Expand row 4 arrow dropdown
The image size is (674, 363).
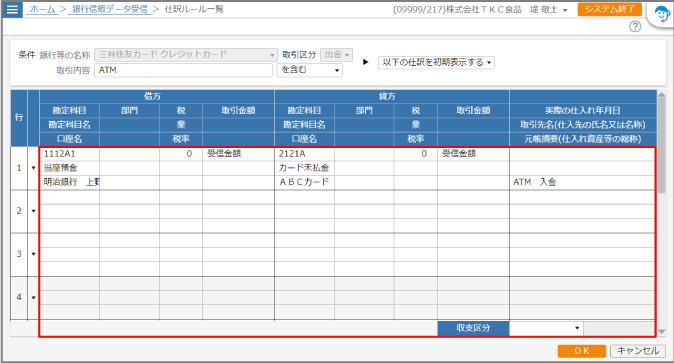(33, 298)
